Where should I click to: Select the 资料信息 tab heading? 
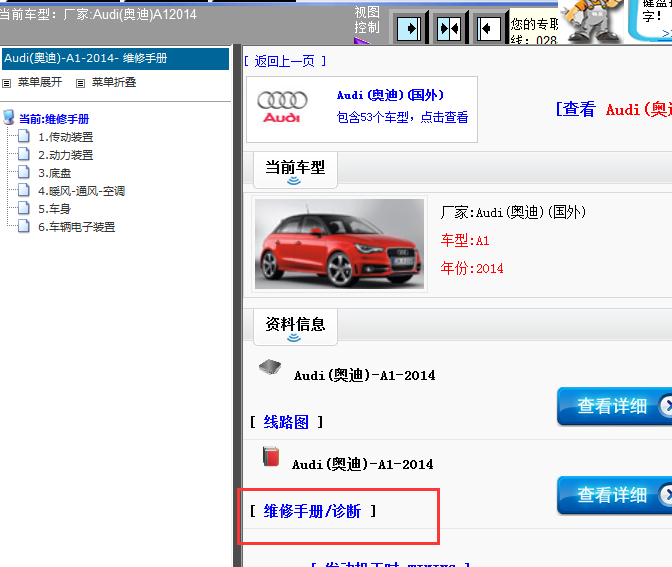click(x=295, y=324)
